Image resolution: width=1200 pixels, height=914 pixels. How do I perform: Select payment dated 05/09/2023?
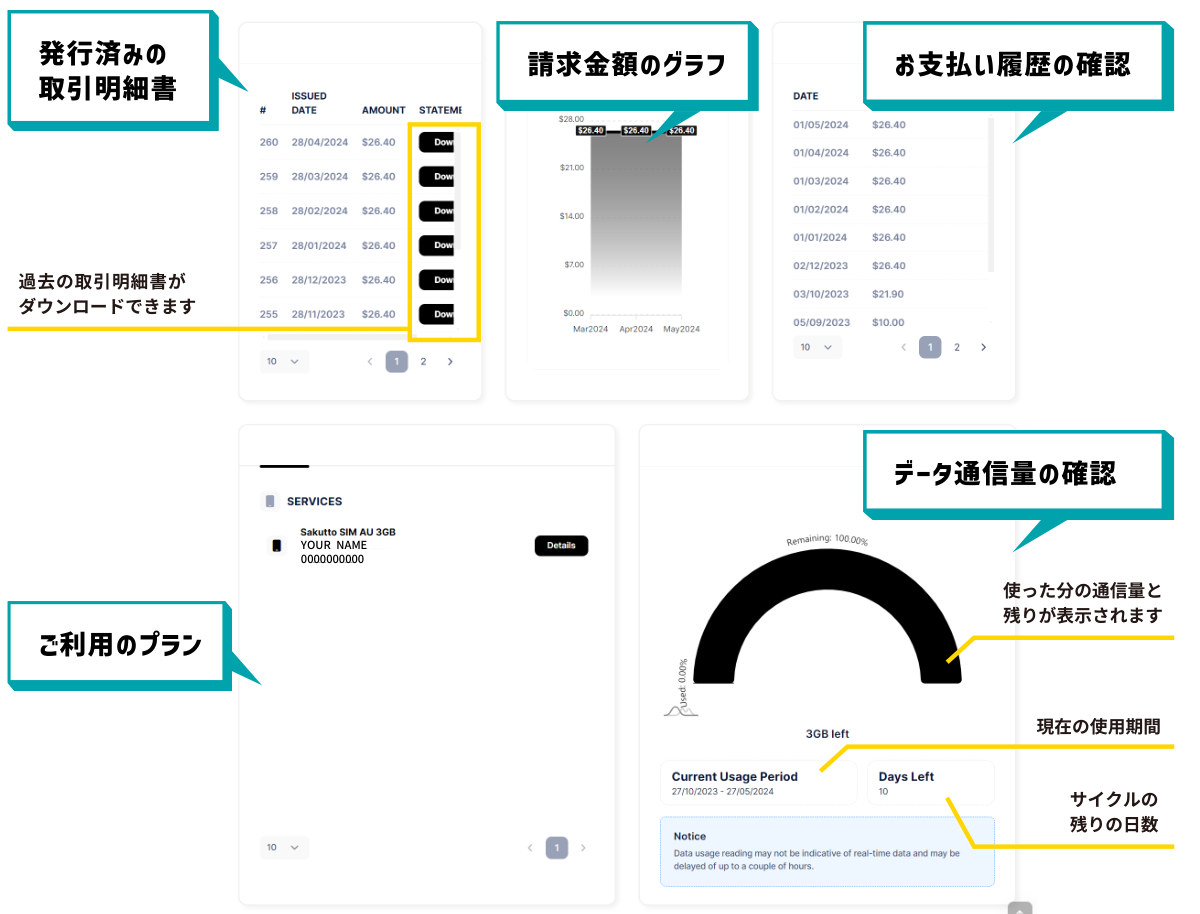tap(821, 322)
